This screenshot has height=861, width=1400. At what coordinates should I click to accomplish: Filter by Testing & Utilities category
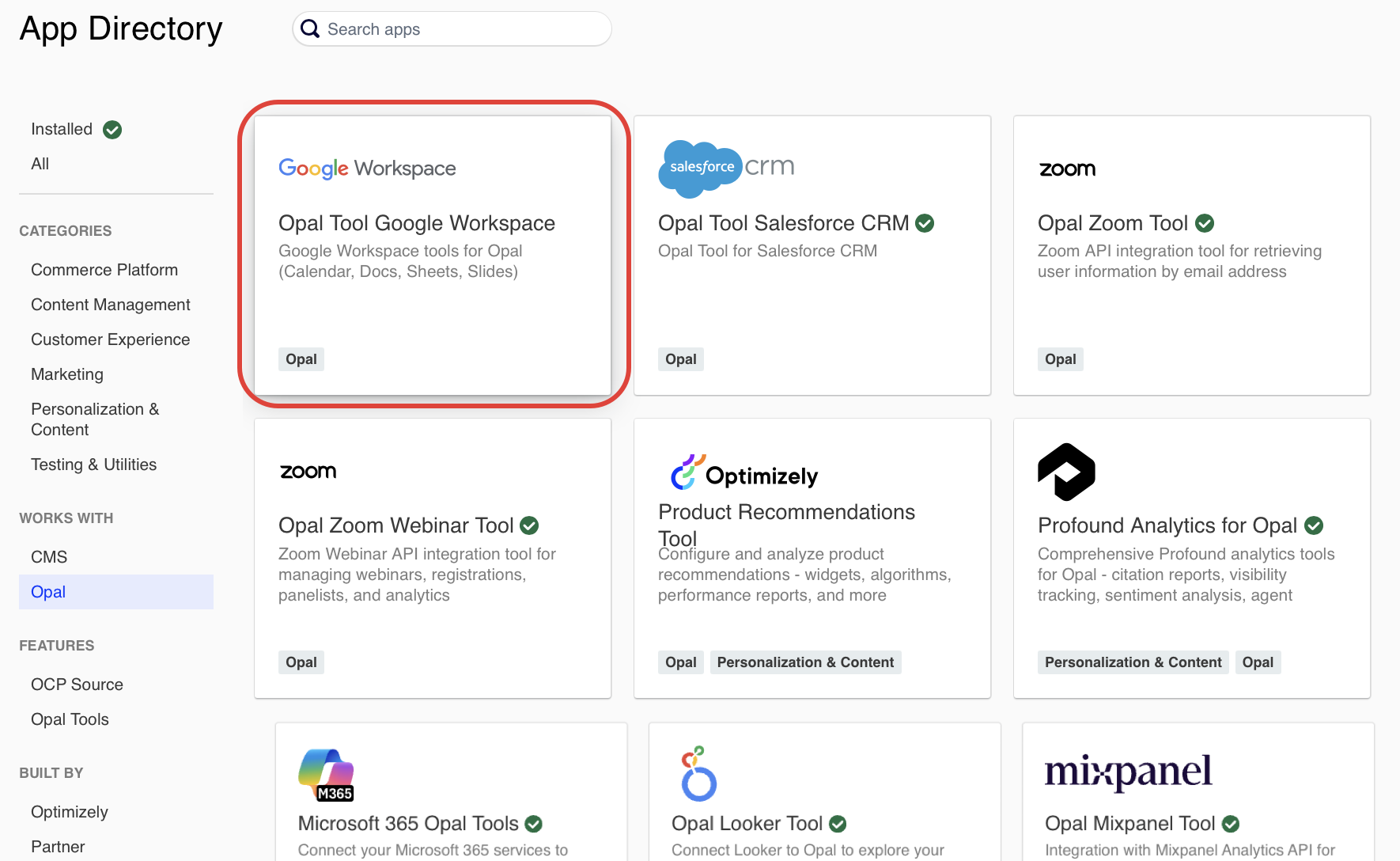click(x=93, y=465)
